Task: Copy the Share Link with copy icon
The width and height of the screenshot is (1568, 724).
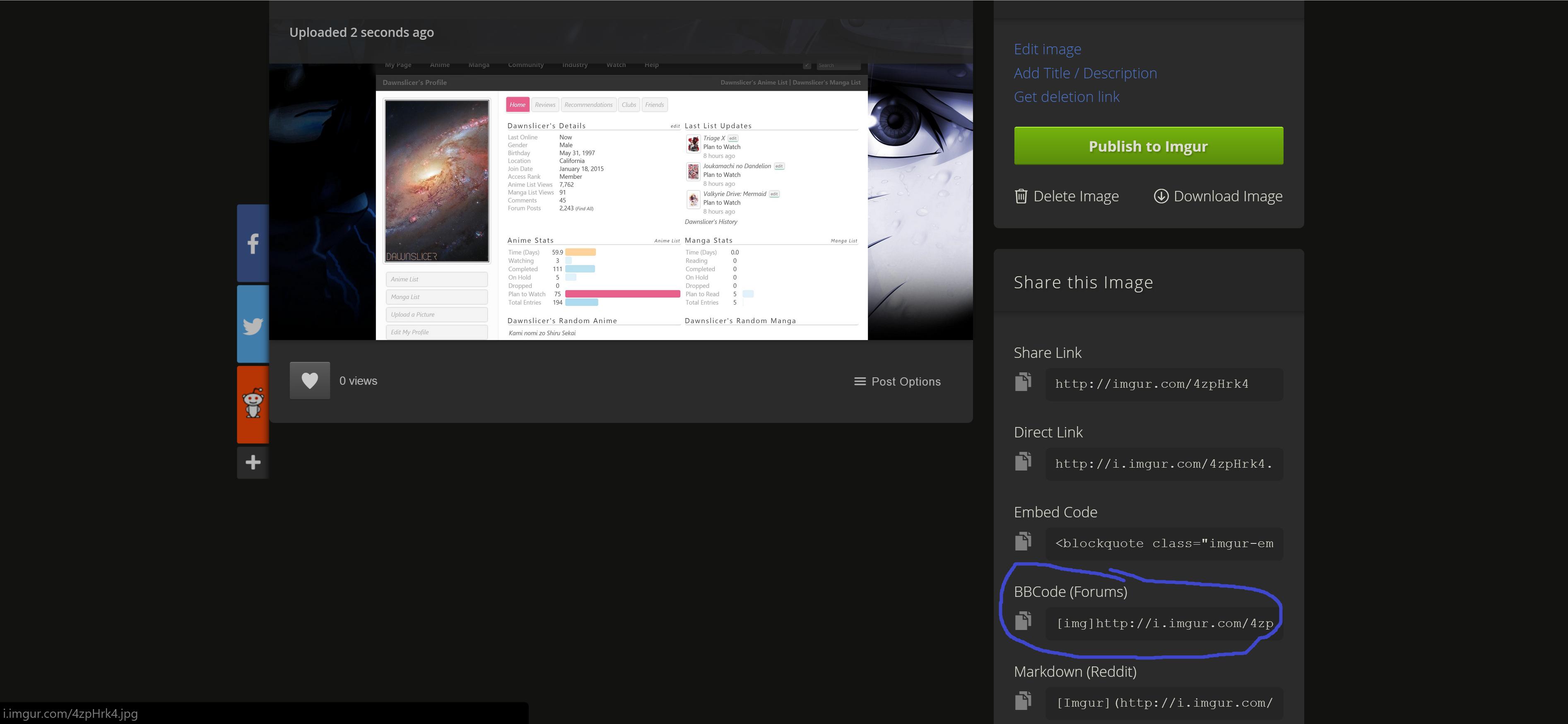Action: tap(1023, 382)
